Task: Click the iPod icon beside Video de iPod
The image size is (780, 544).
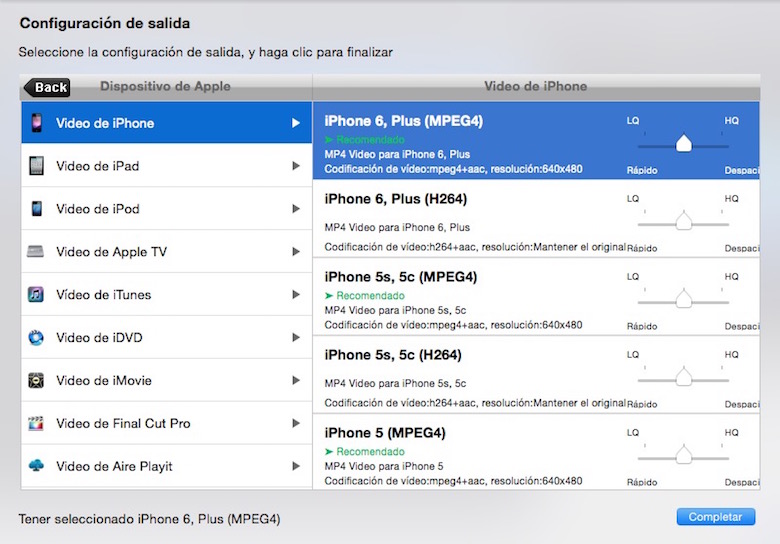Action: [x=36, y=208]
